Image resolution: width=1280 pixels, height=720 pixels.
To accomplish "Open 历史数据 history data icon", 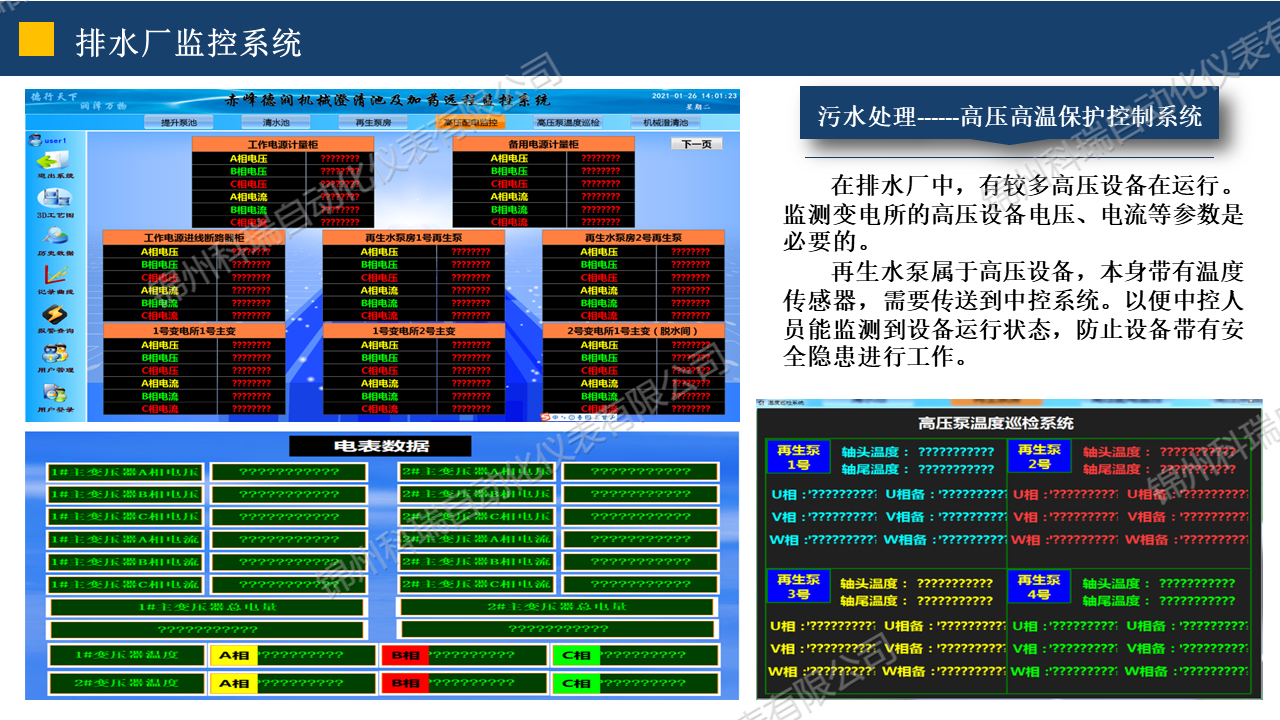I will 53,238.
